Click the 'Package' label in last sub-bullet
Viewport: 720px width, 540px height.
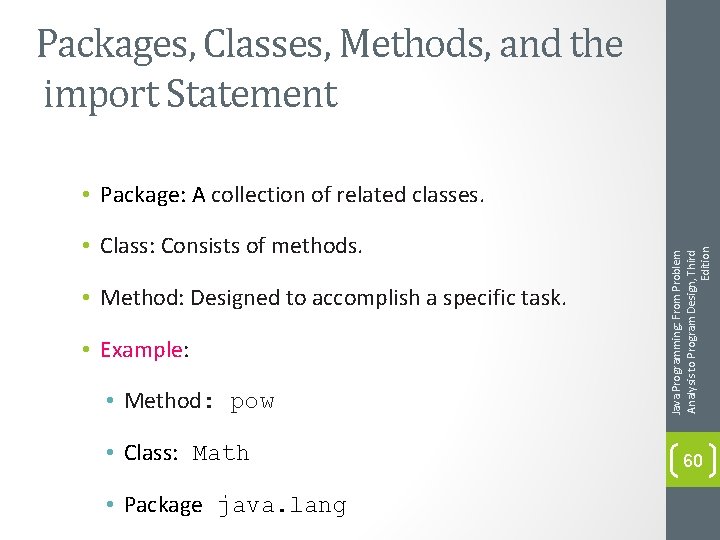[163, 505]
